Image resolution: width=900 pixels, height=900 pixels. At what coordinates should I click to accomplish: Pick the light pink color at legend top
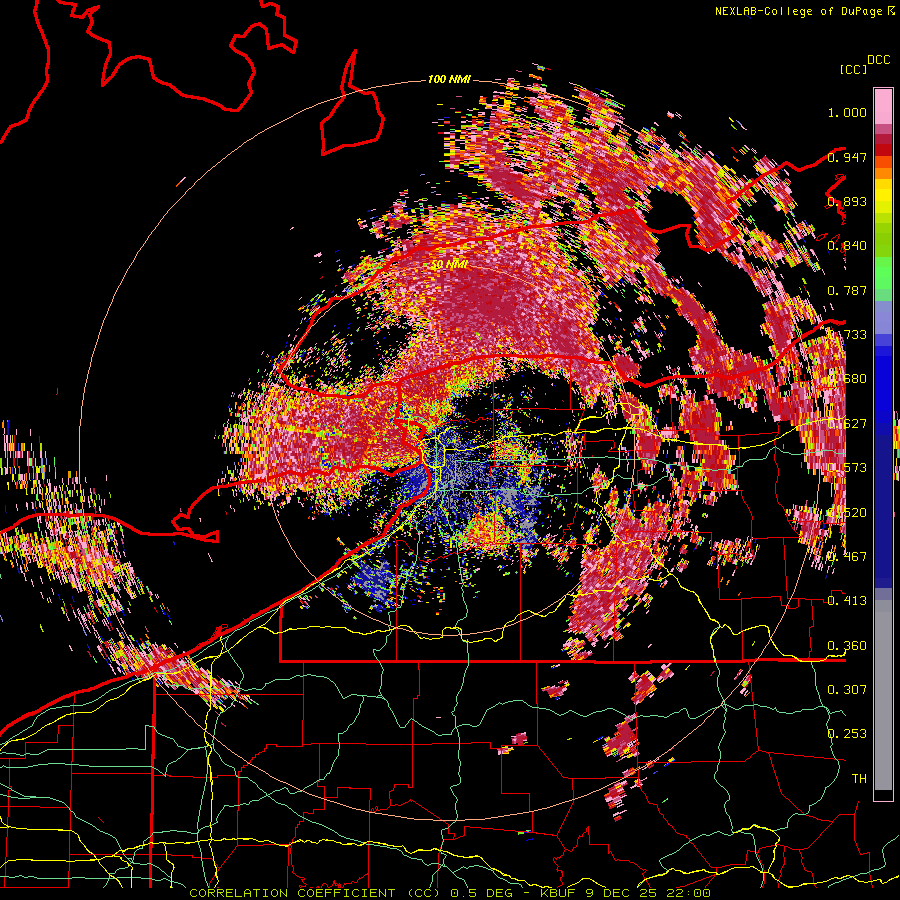(x=883, y=106)
